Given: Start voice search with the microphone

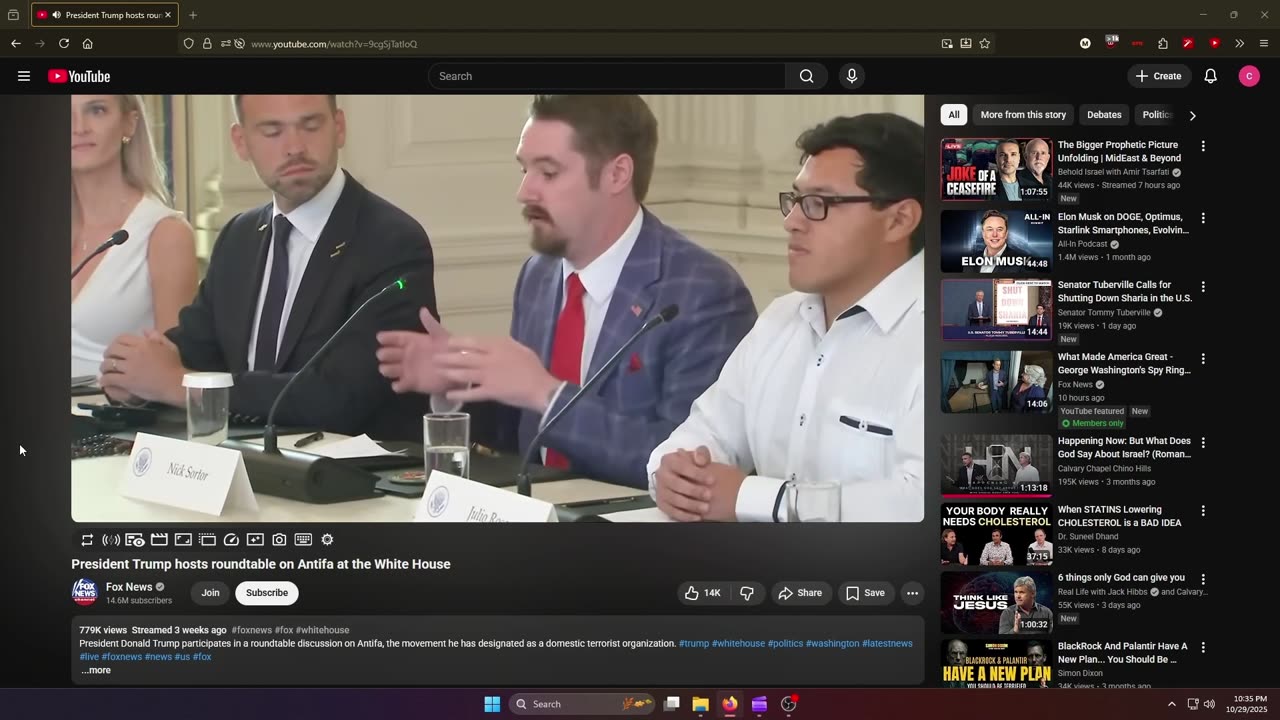Looking at the screenshot, I should (852, 76).
